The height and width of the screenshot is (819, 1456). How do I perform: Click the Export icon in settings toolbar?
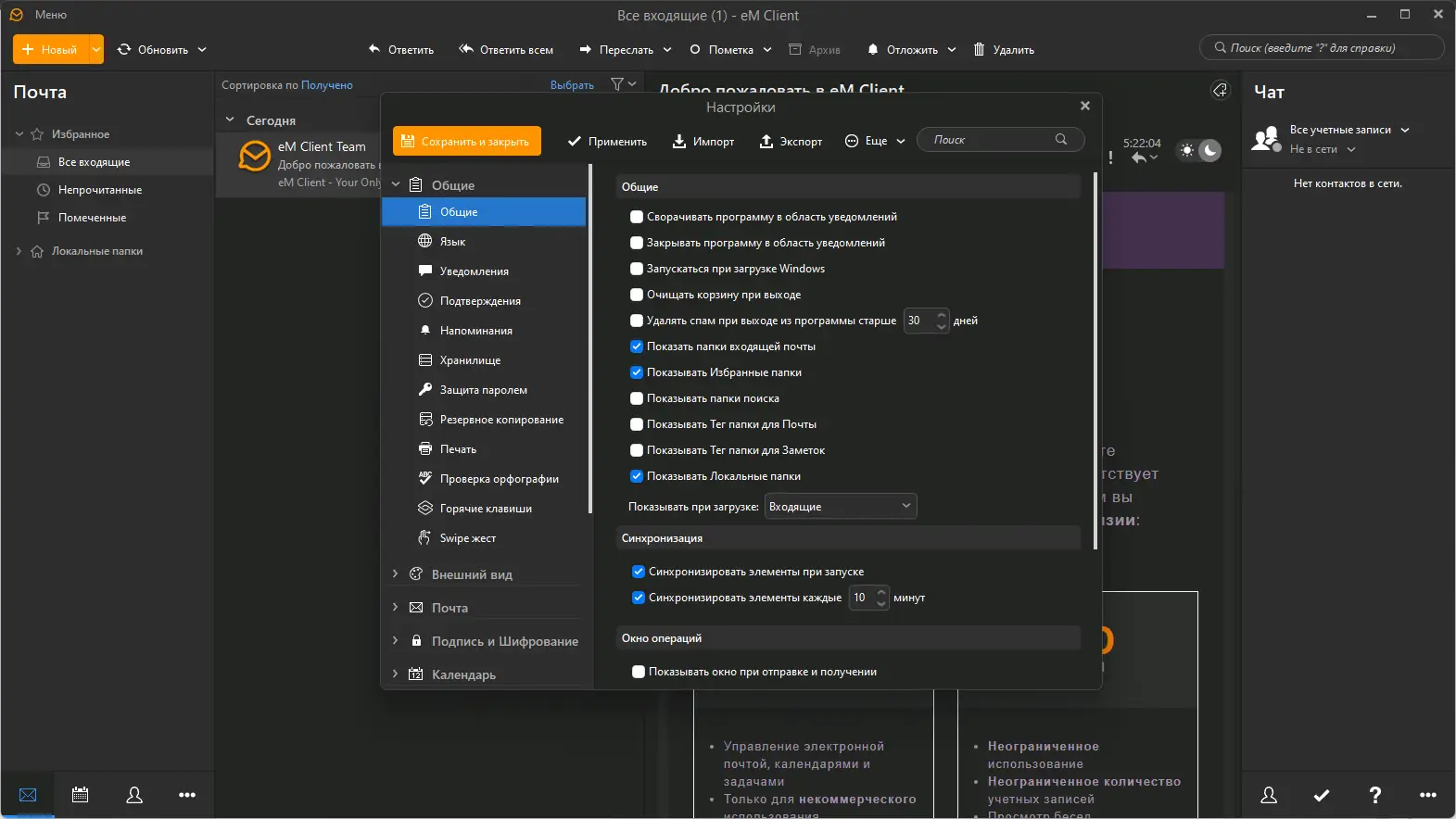(766, 141)
